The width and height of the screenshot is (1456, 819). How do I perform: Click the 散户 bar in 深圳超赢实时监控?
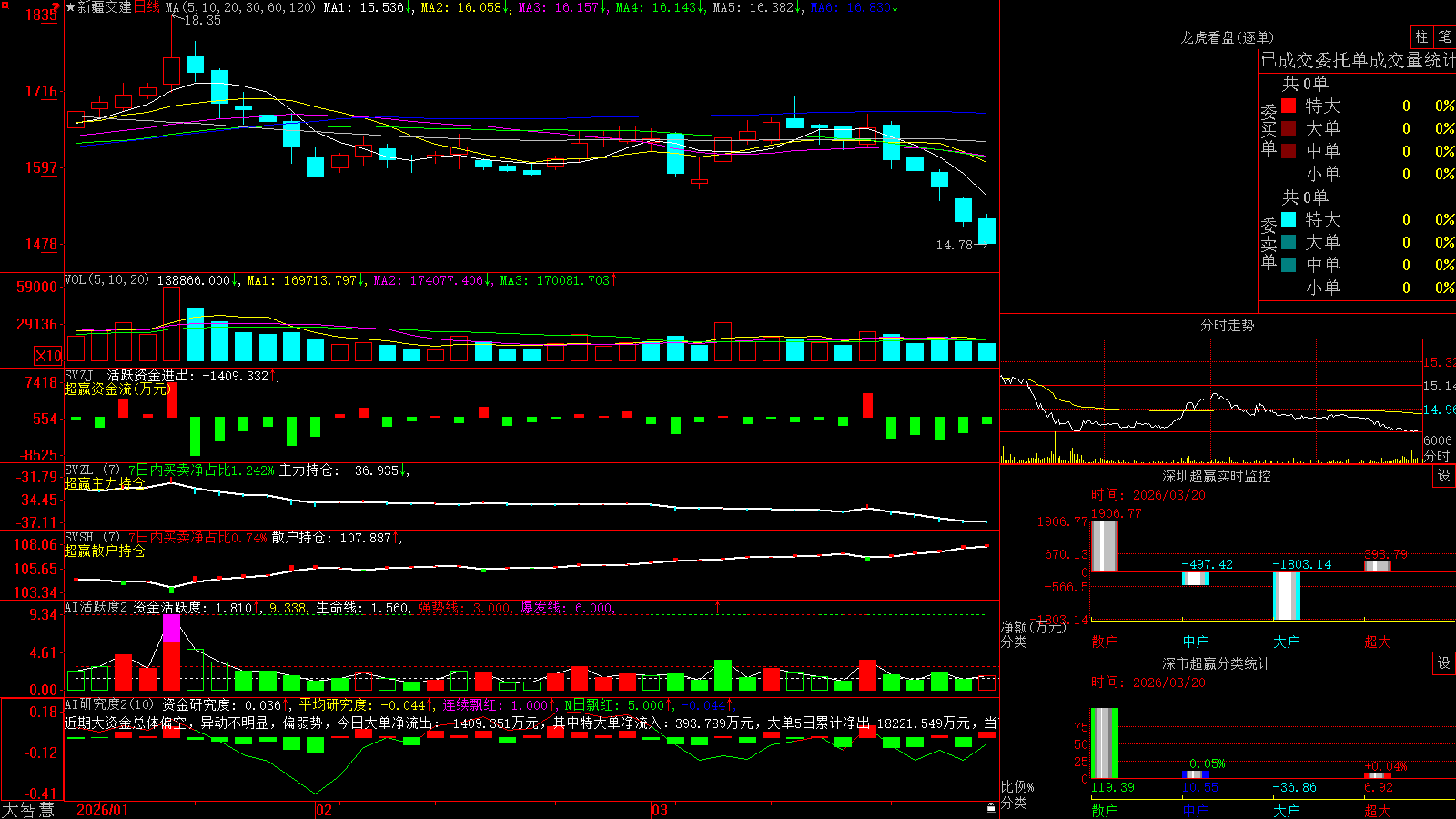coord(1104,546)
